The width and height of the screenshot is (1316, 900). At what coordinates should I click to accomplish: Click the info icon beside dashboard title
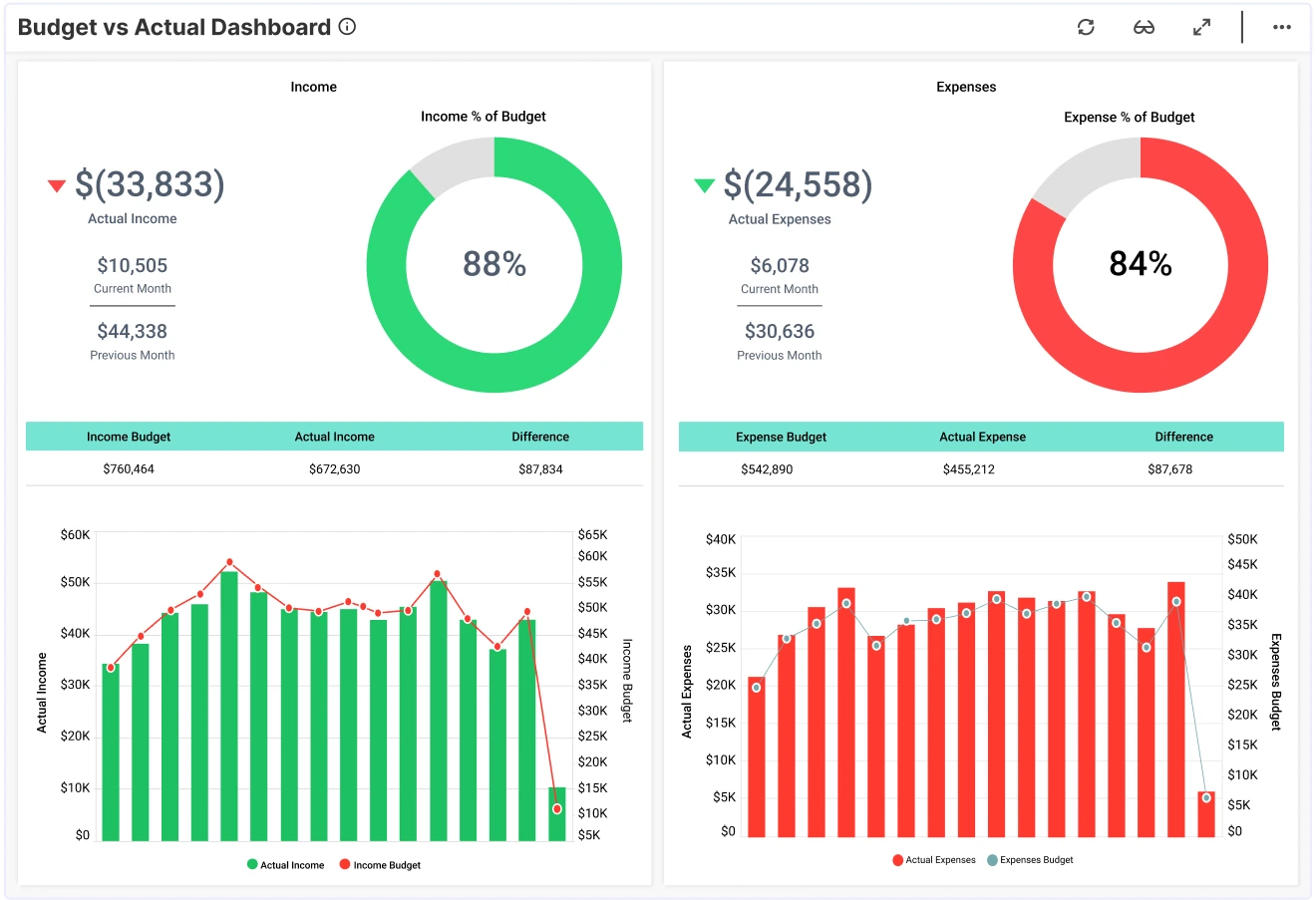tap(347, 27)
